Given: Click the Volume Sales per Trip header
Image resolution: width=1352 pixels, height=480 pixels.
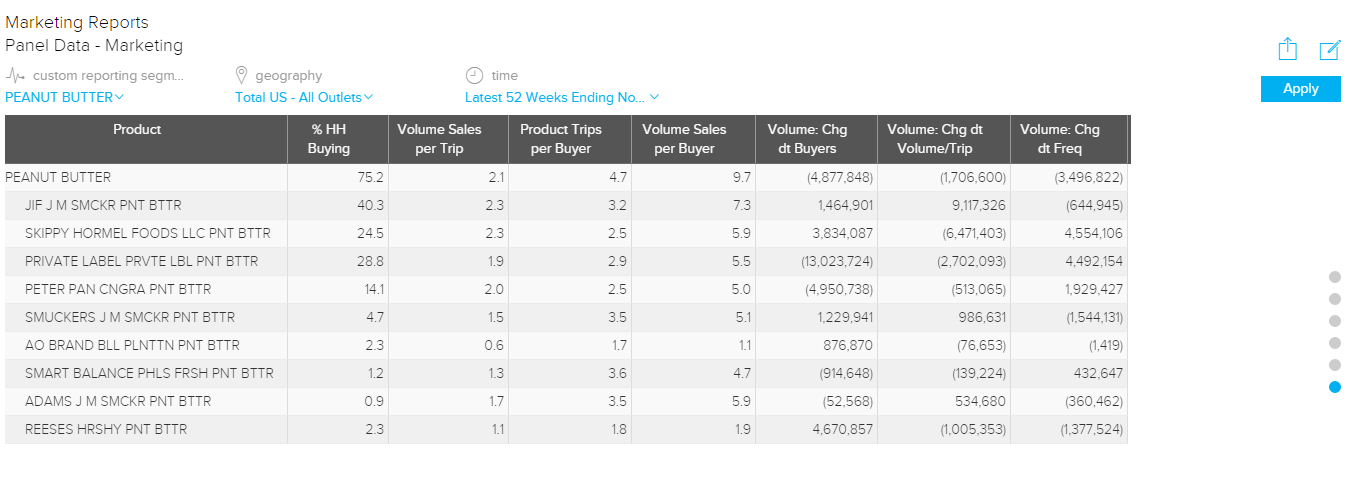Looking at the screenshot, I should click(x=439, y=139).
